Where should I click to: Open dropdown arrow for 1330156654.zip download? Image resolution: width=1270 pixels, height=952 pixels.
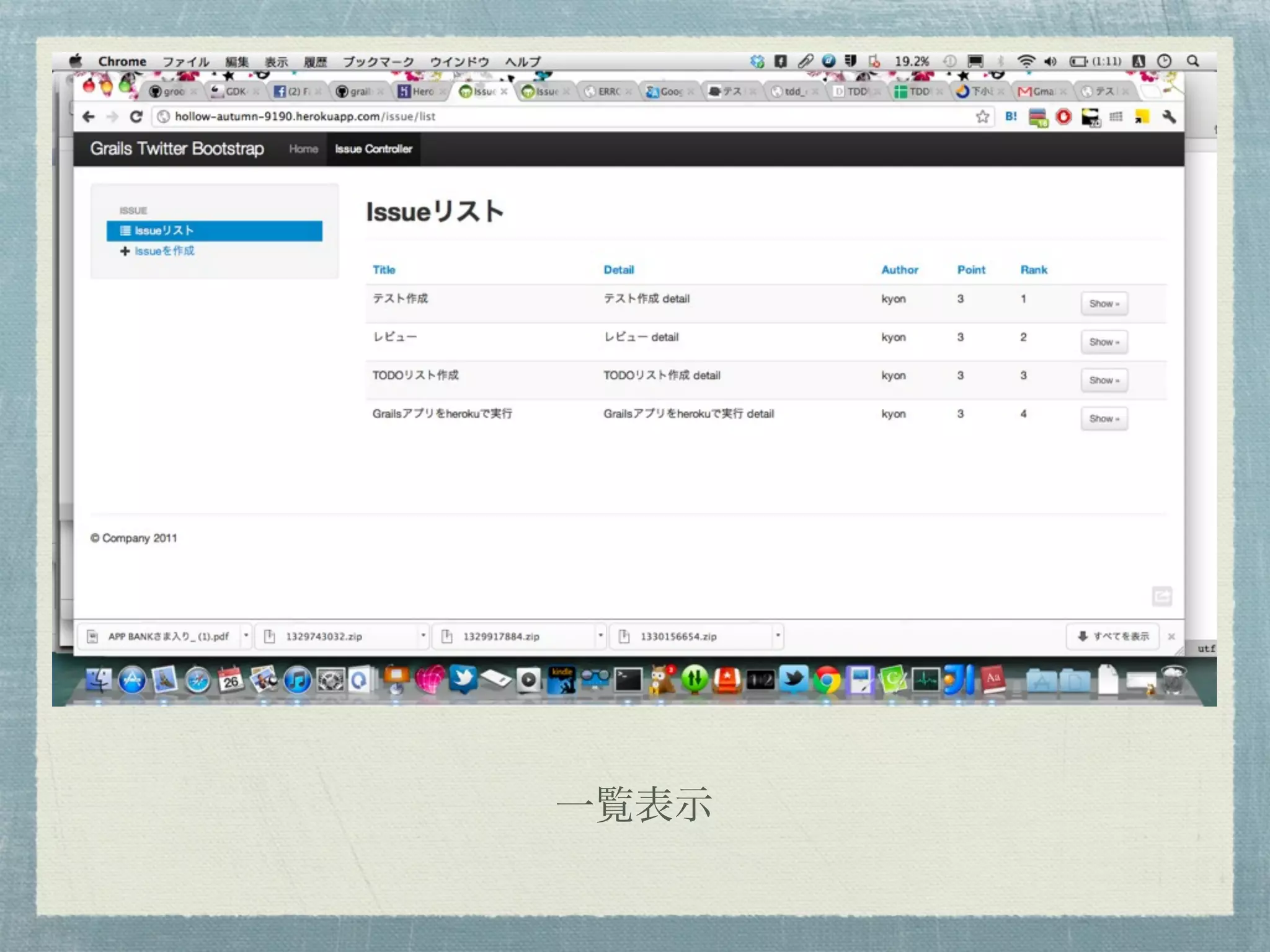[778, 636]
